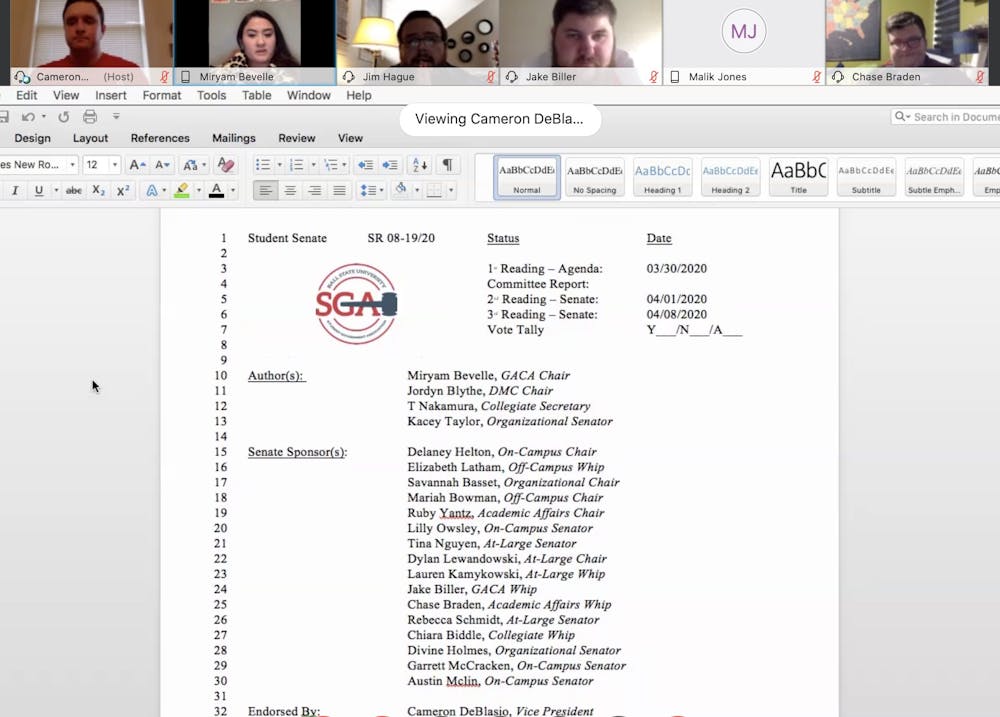This screenshot has width=1000, height=717.
Task: Open the Insert menu
Action: [x=111, y=96]
